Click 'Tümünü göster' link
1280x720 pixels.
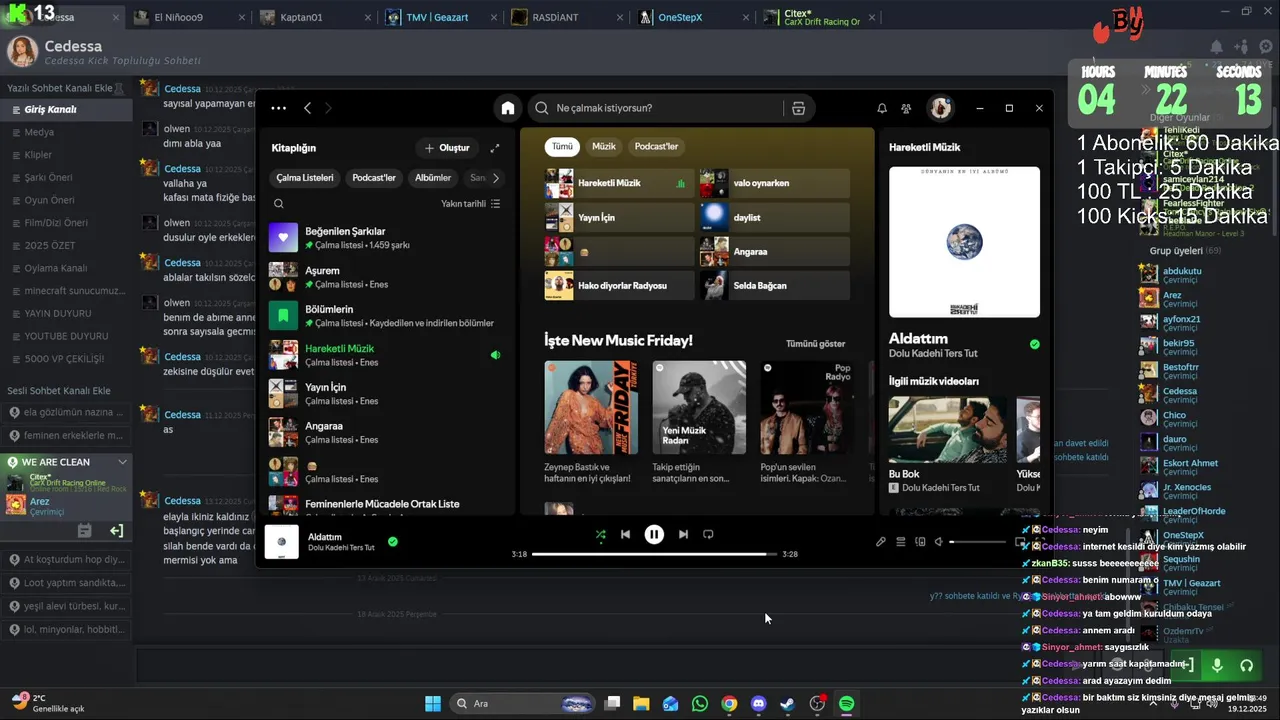click(815, 343)
